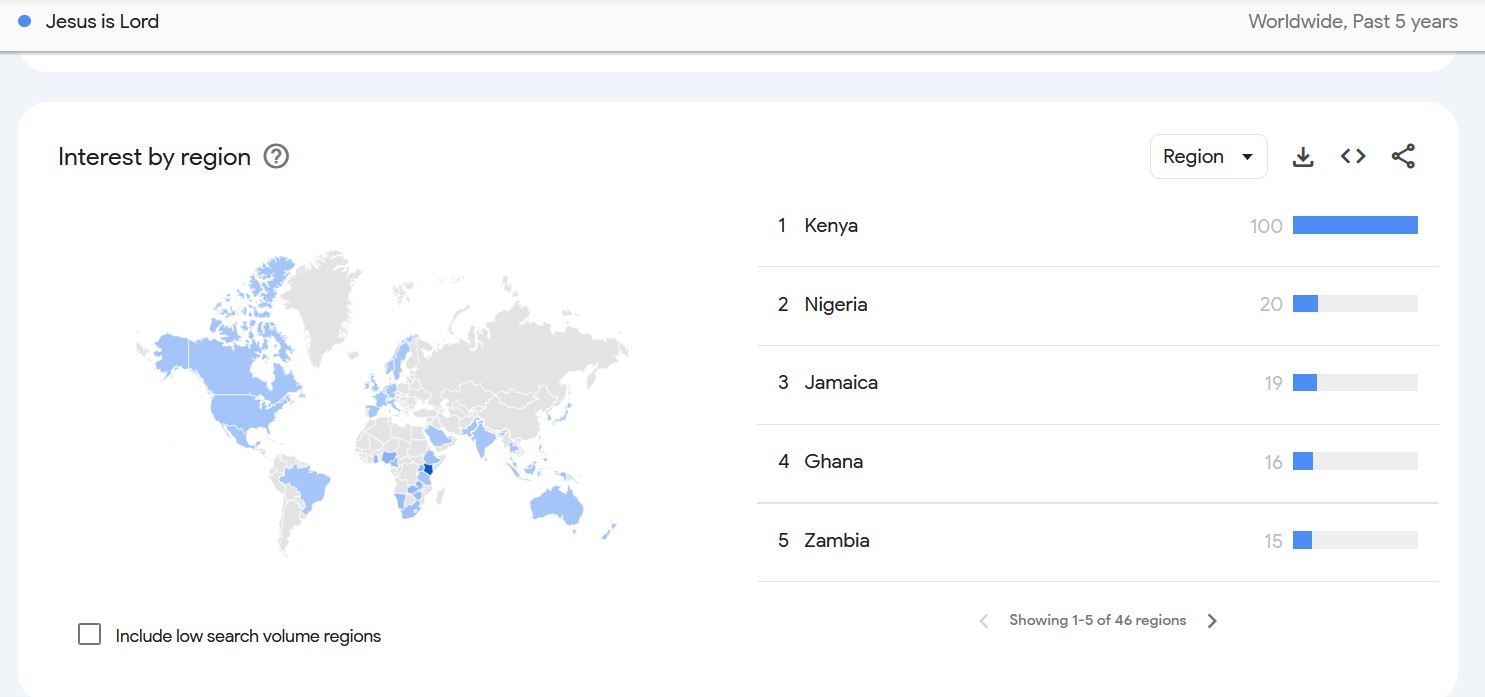
Task: Click the blue dot beside Jesus is Lord
Action: pos(25,21)
